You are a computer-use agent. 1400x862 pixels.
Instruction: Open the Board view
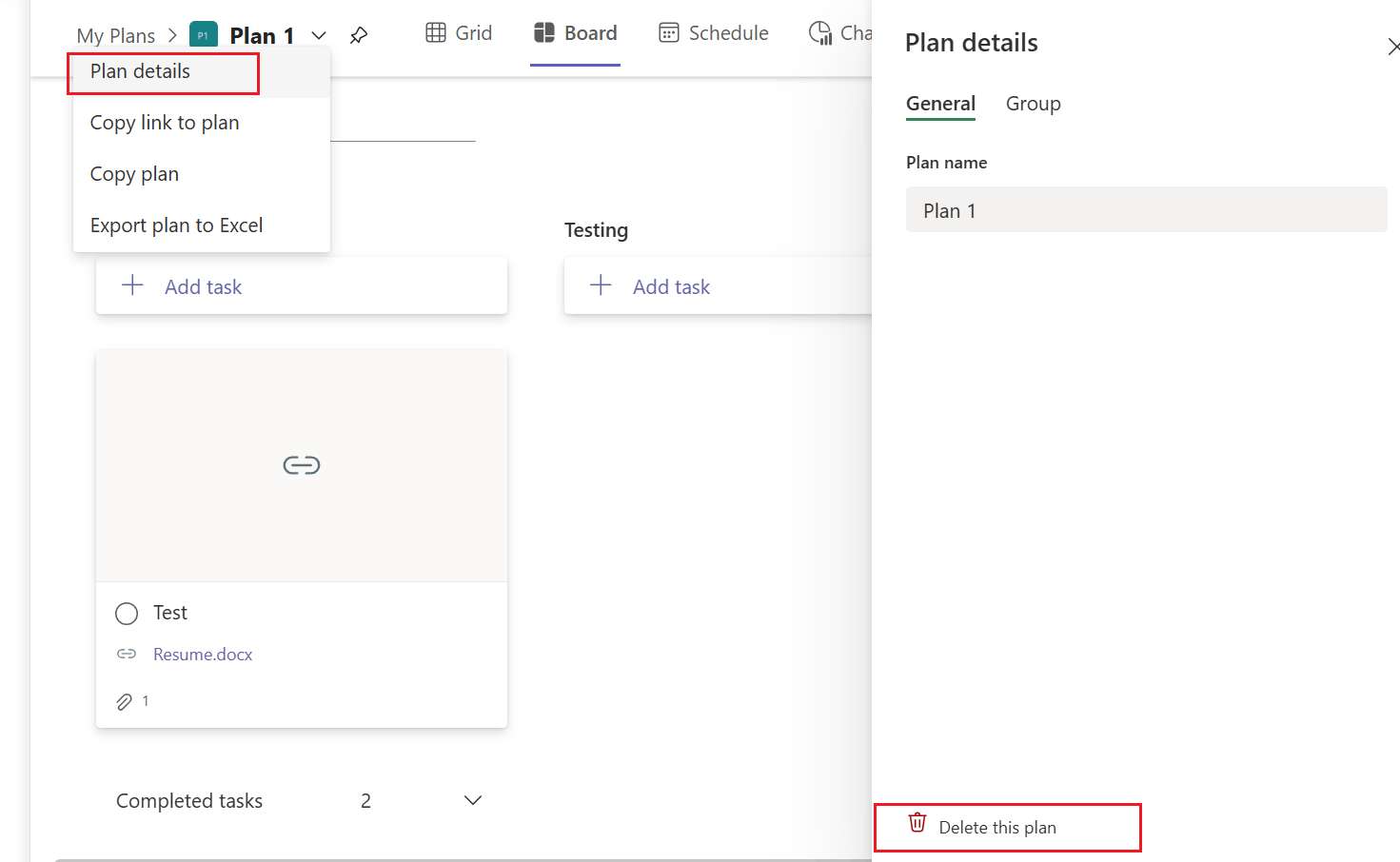[575, 31]
